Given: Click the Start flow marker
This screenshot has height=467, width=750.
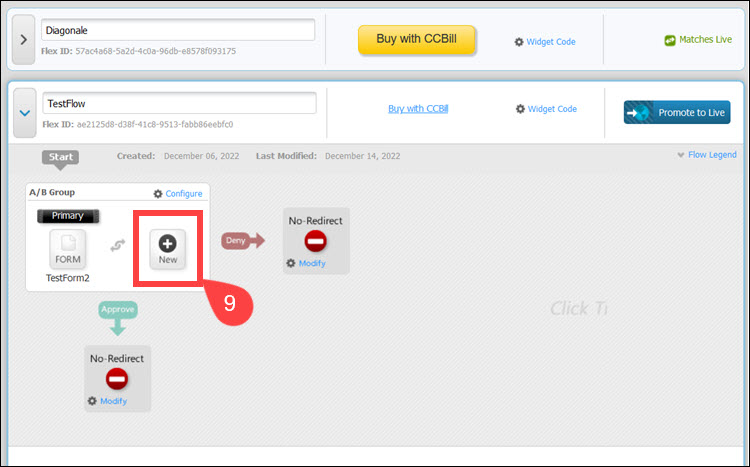Looking at the screenshot, I should tap(61, 159).
